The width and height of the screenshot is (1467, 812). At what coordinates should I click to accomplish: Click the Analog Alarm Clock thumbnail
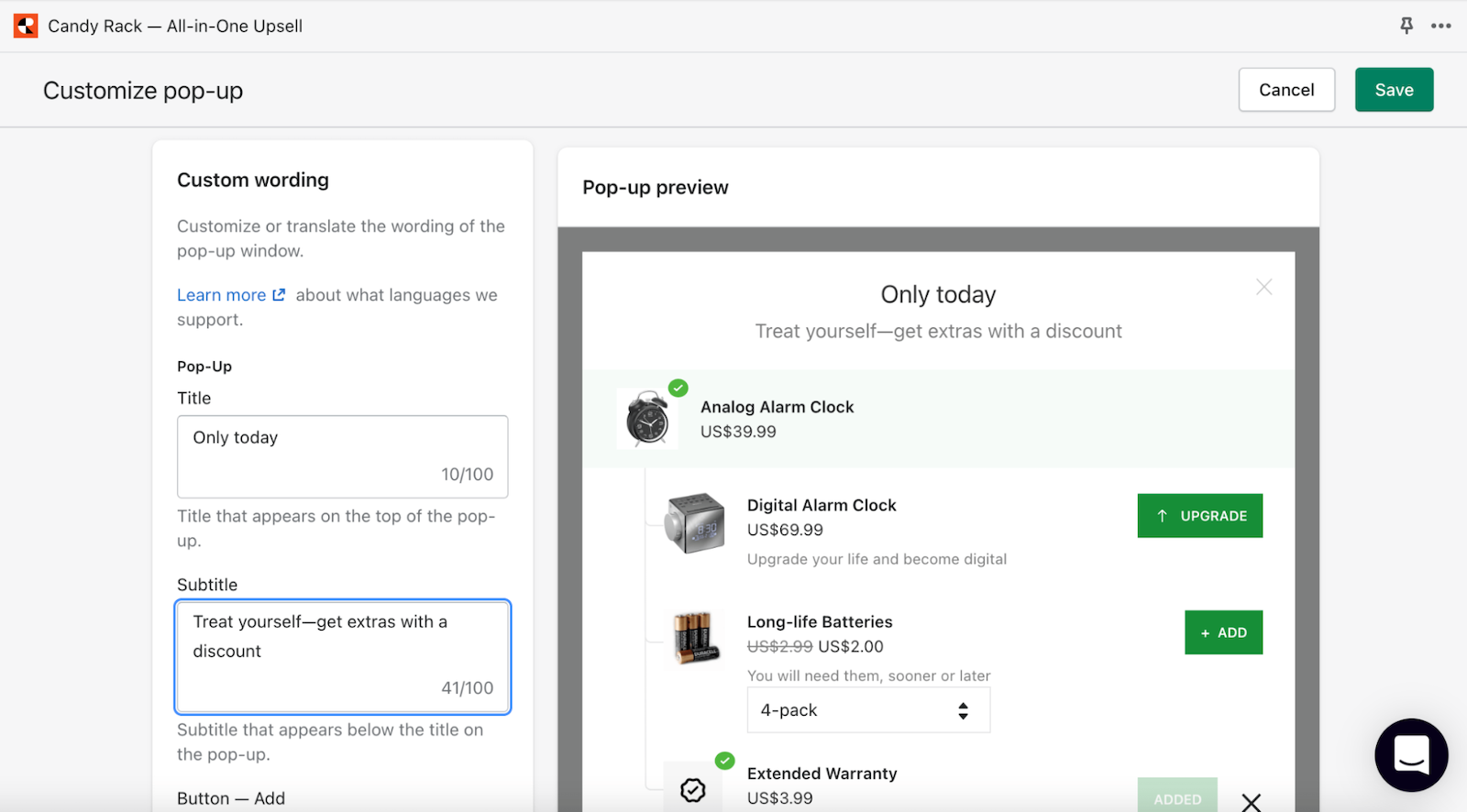[x=647, y=419]
